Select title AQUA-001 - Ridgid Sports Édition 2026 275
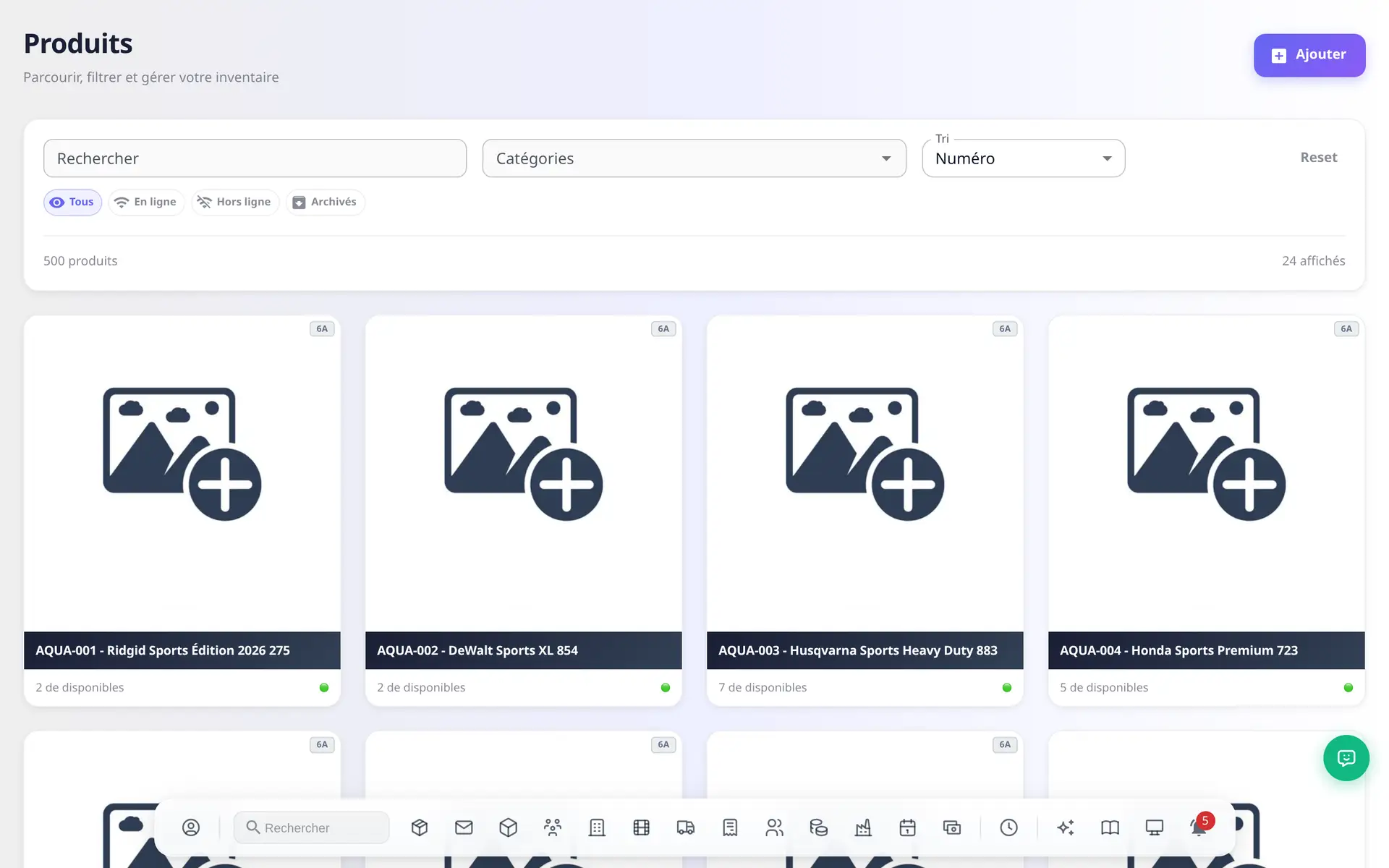This screenshot has width=1389, height=868. click(163, 650)
